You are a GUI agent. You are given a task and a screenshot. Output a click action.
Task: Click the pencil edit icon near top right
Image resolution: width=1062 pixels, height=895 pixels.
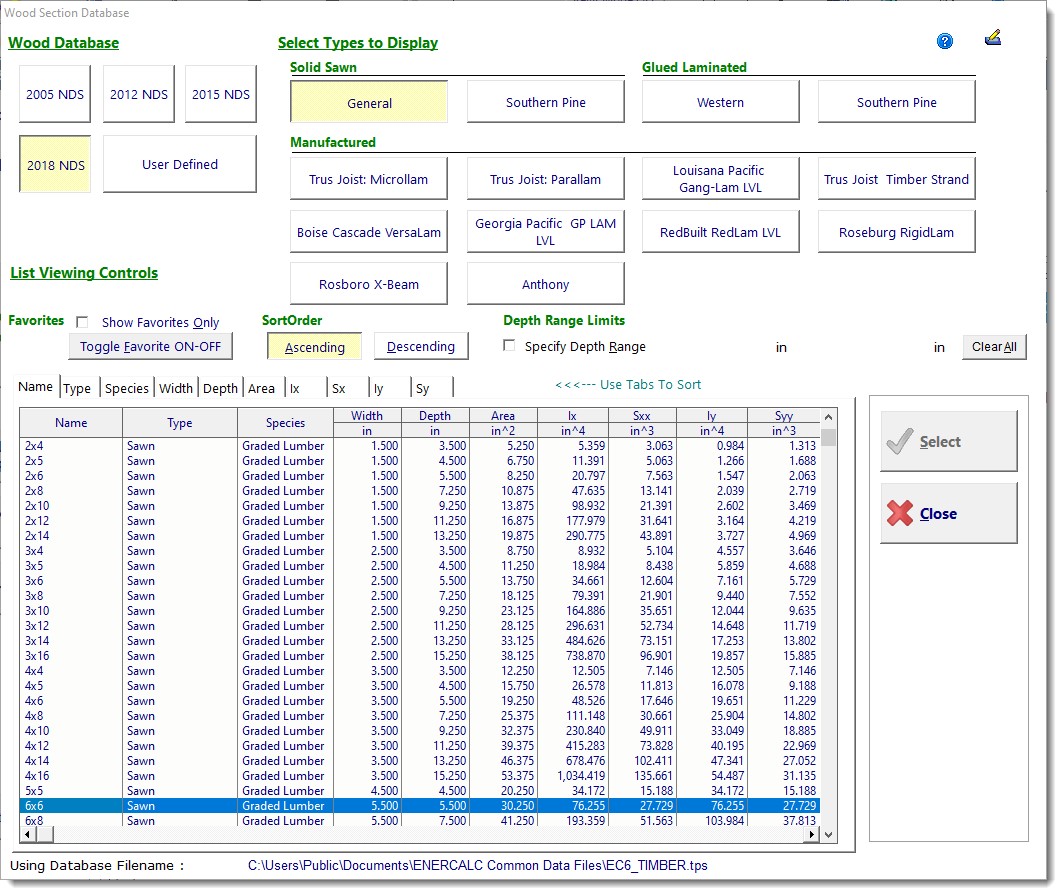point(994,38)
